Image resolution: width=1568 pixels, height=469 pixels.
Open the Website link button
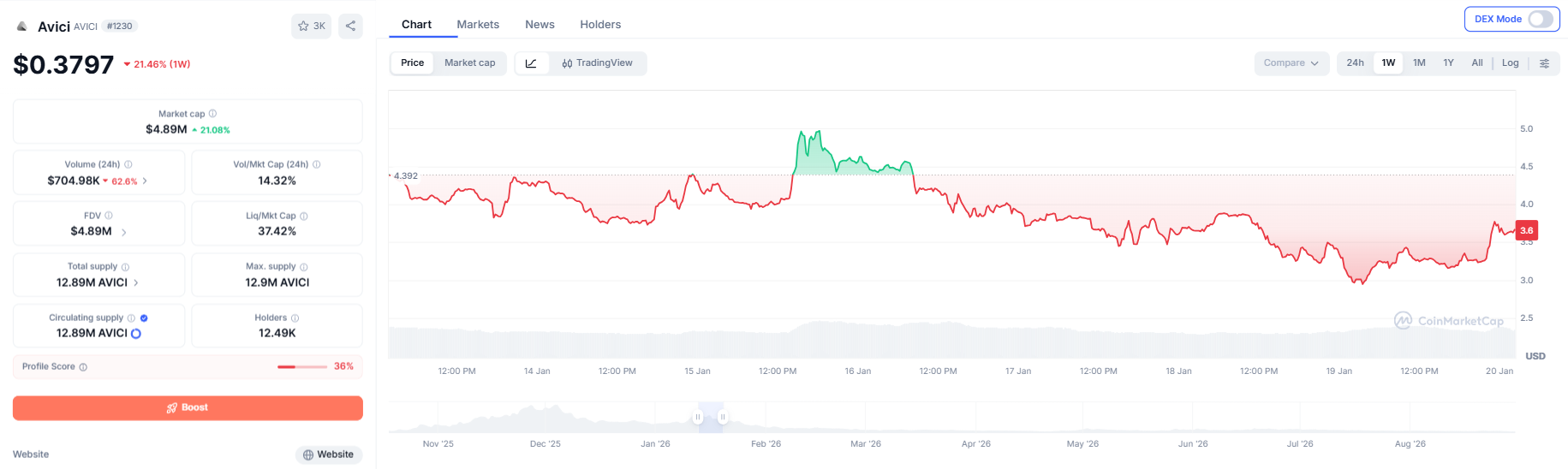[x=329, y=454]
